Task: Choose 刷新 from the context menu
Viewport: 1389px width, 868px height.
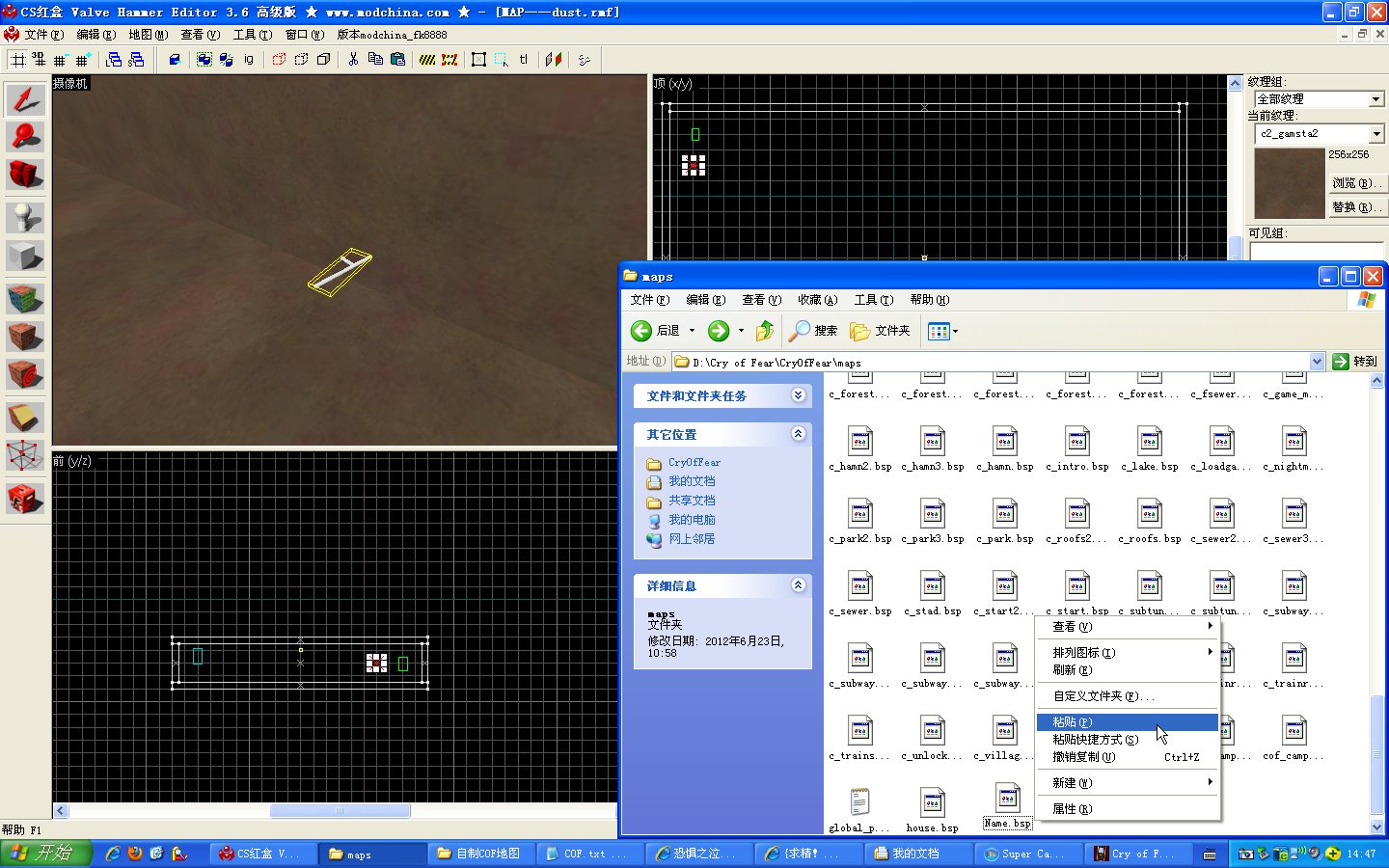Action: point(1128,670)
